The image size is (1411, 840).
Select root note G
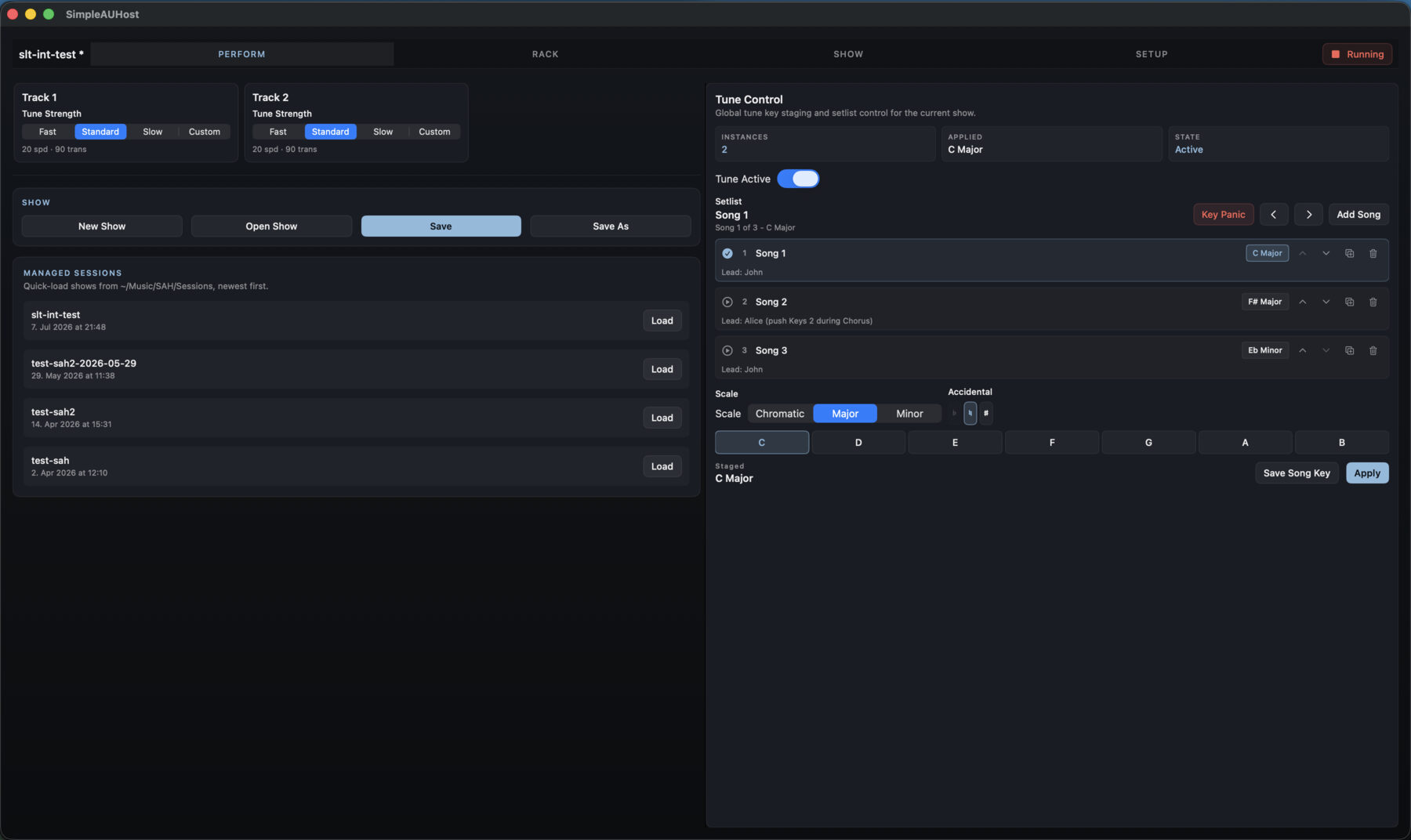click(x=1148, y=443)
